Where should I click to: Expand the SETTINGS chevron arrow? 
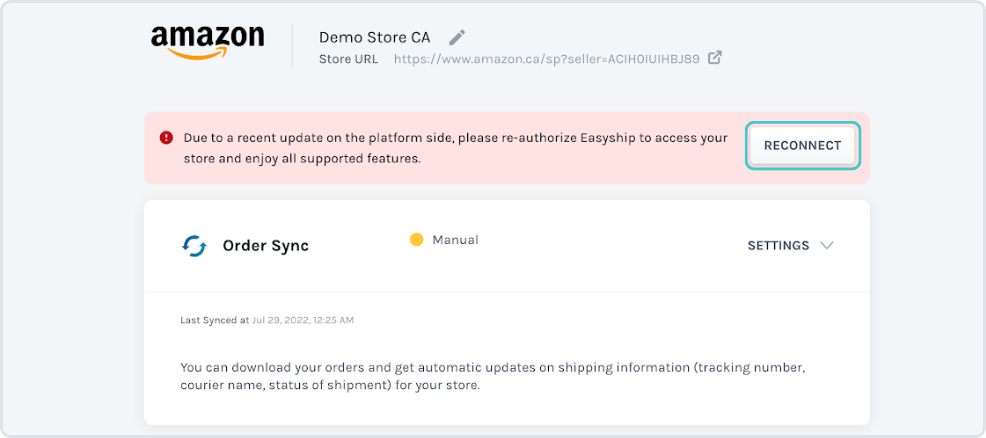827,245
